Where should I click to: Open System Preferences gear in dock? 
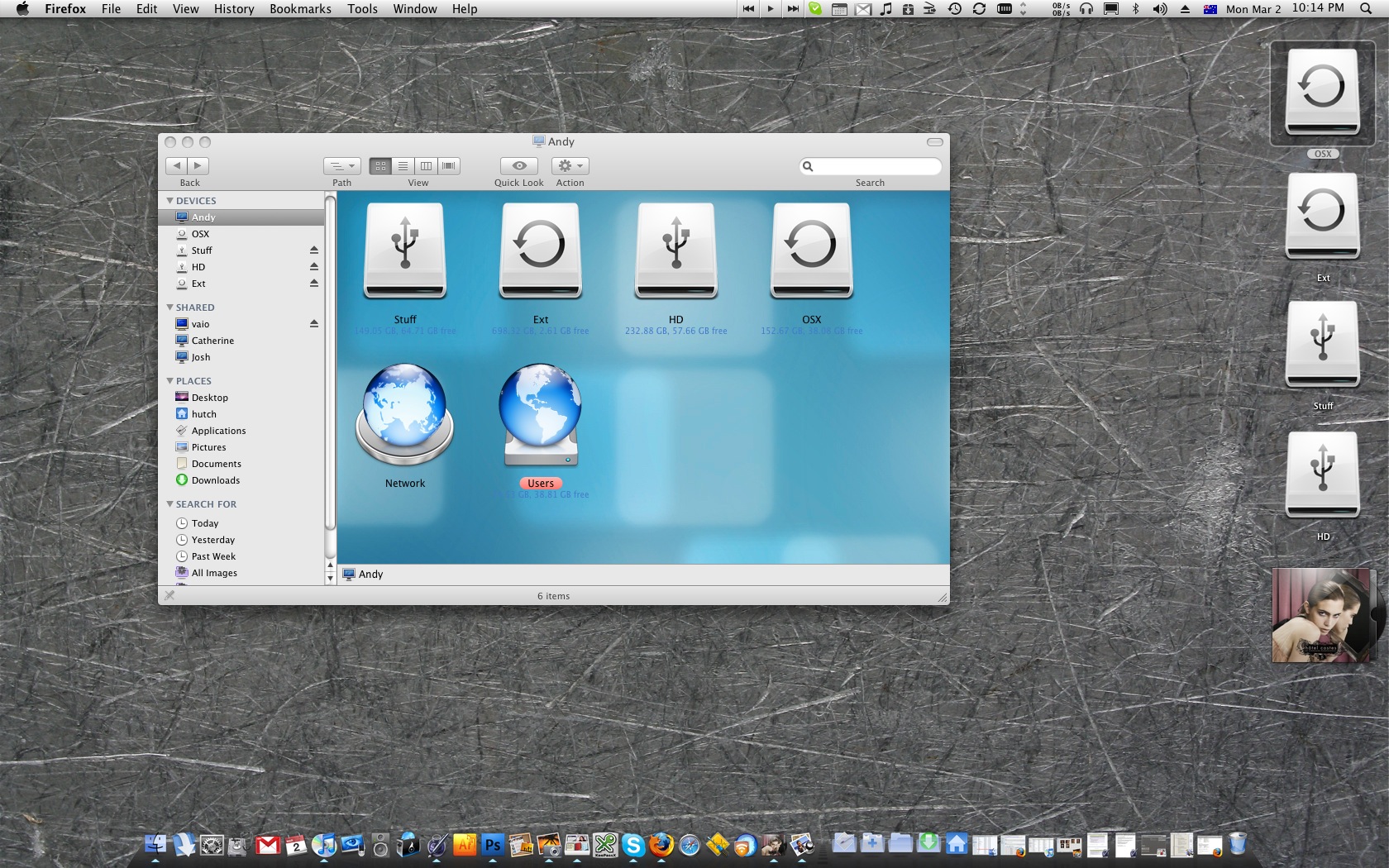pos(212,845)
